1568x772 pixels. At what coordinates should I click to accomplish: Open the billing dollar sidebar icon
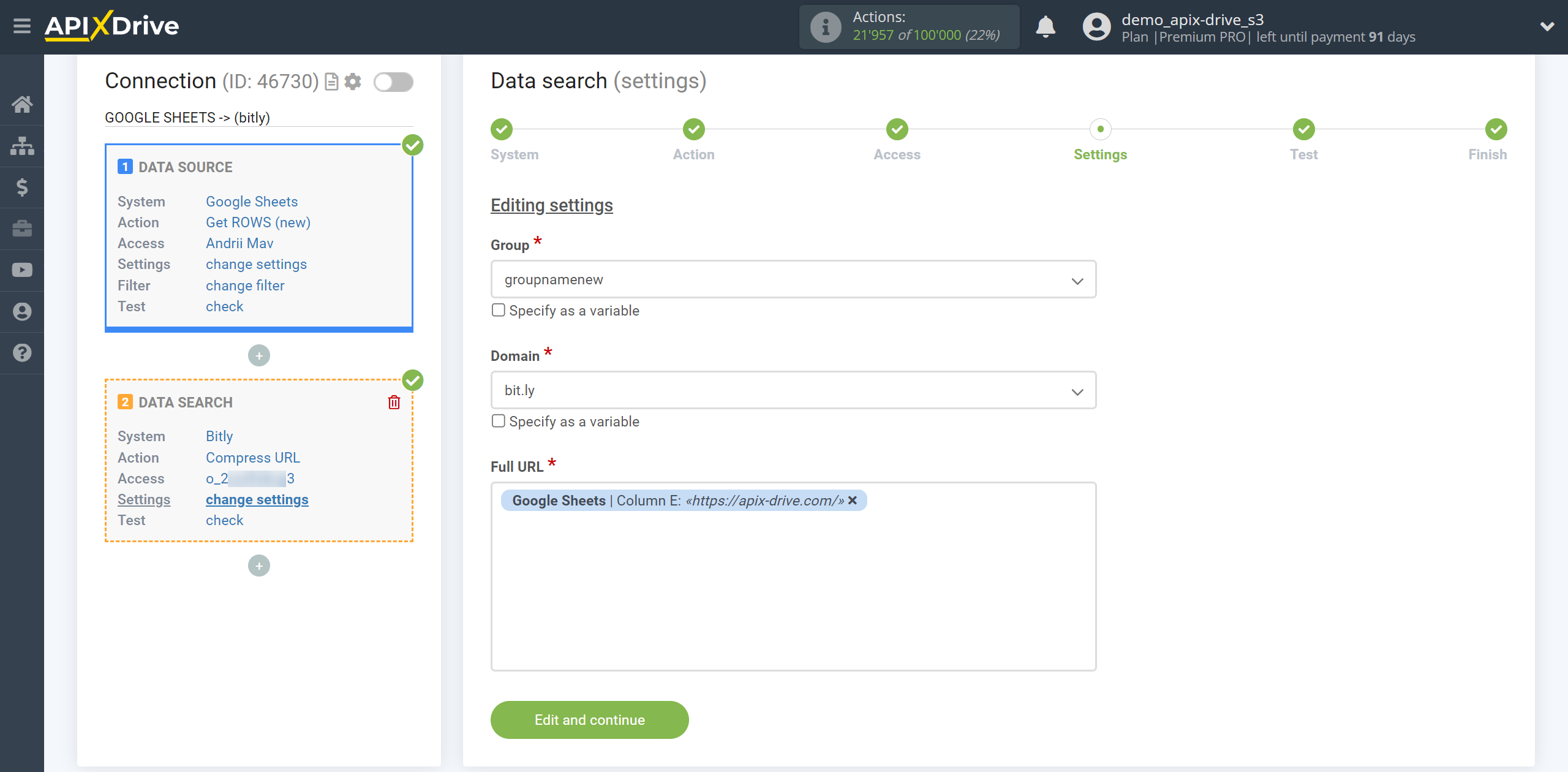pyautogui.click(x=22, y=187)
